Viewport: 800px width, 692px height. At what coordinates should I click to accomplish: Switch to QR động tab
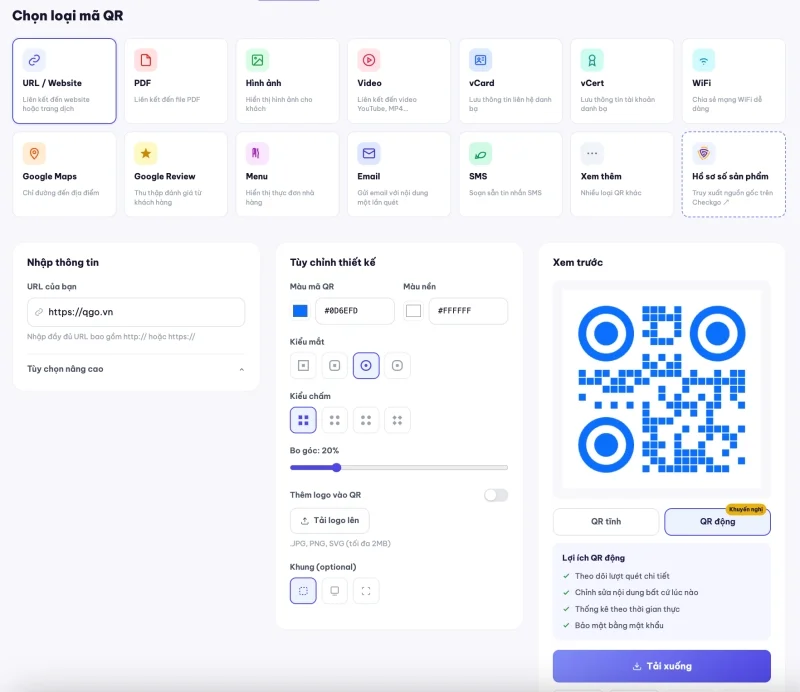pos(717,522)
